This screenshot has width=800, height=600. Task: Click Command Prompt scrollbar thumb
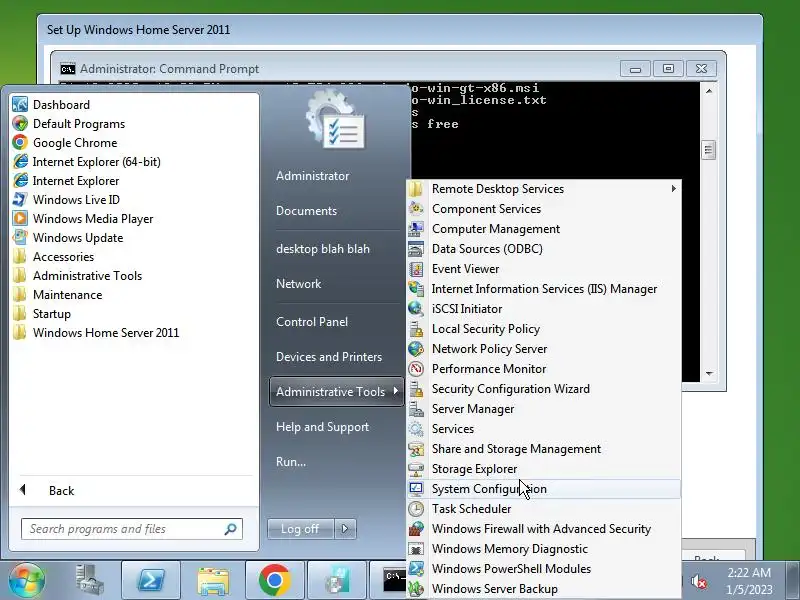[708, 149]
